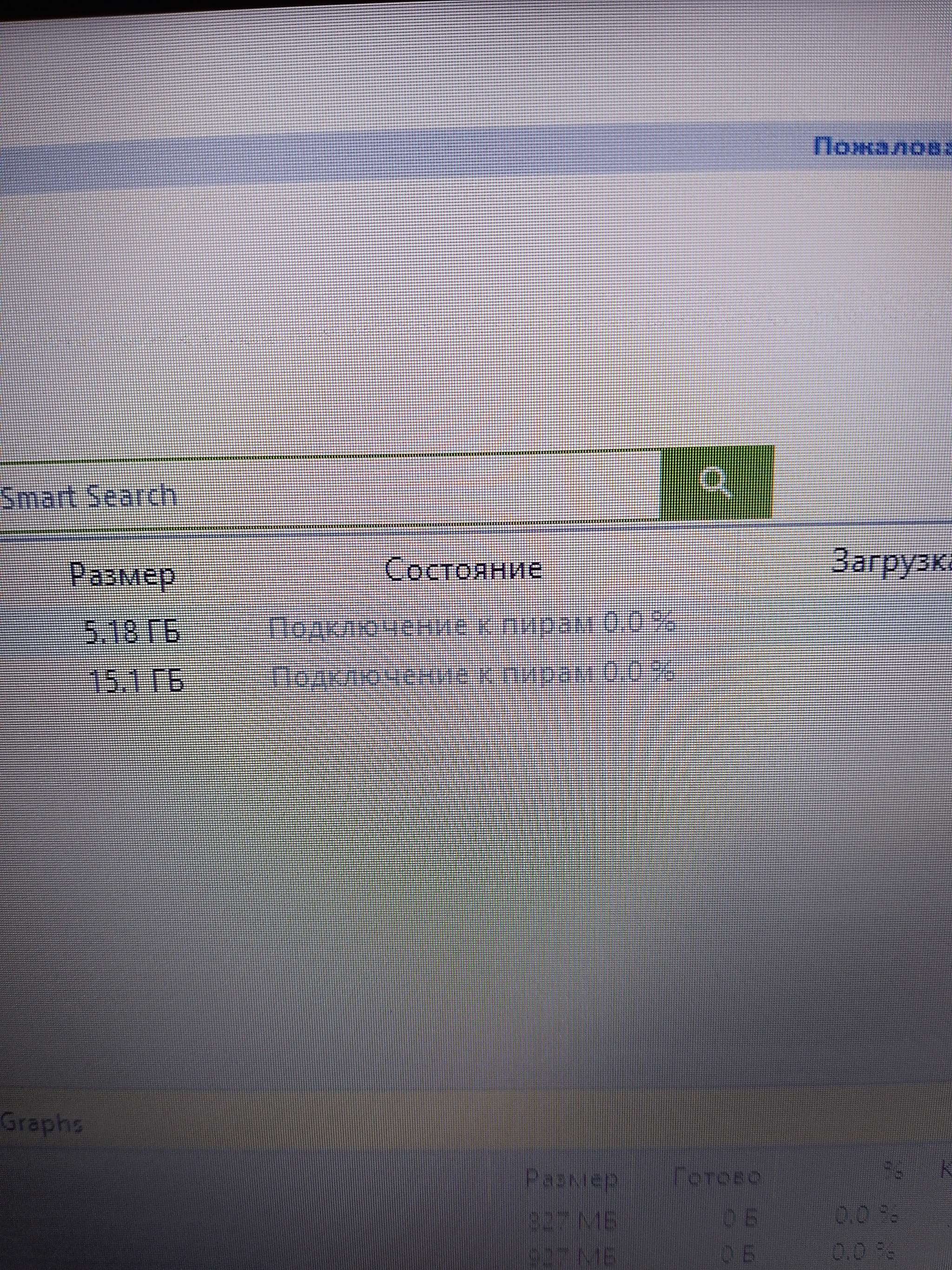Sort torrents by the Состояние column header
This screenshot has height=1270, width=952.
tap(463, 569)
